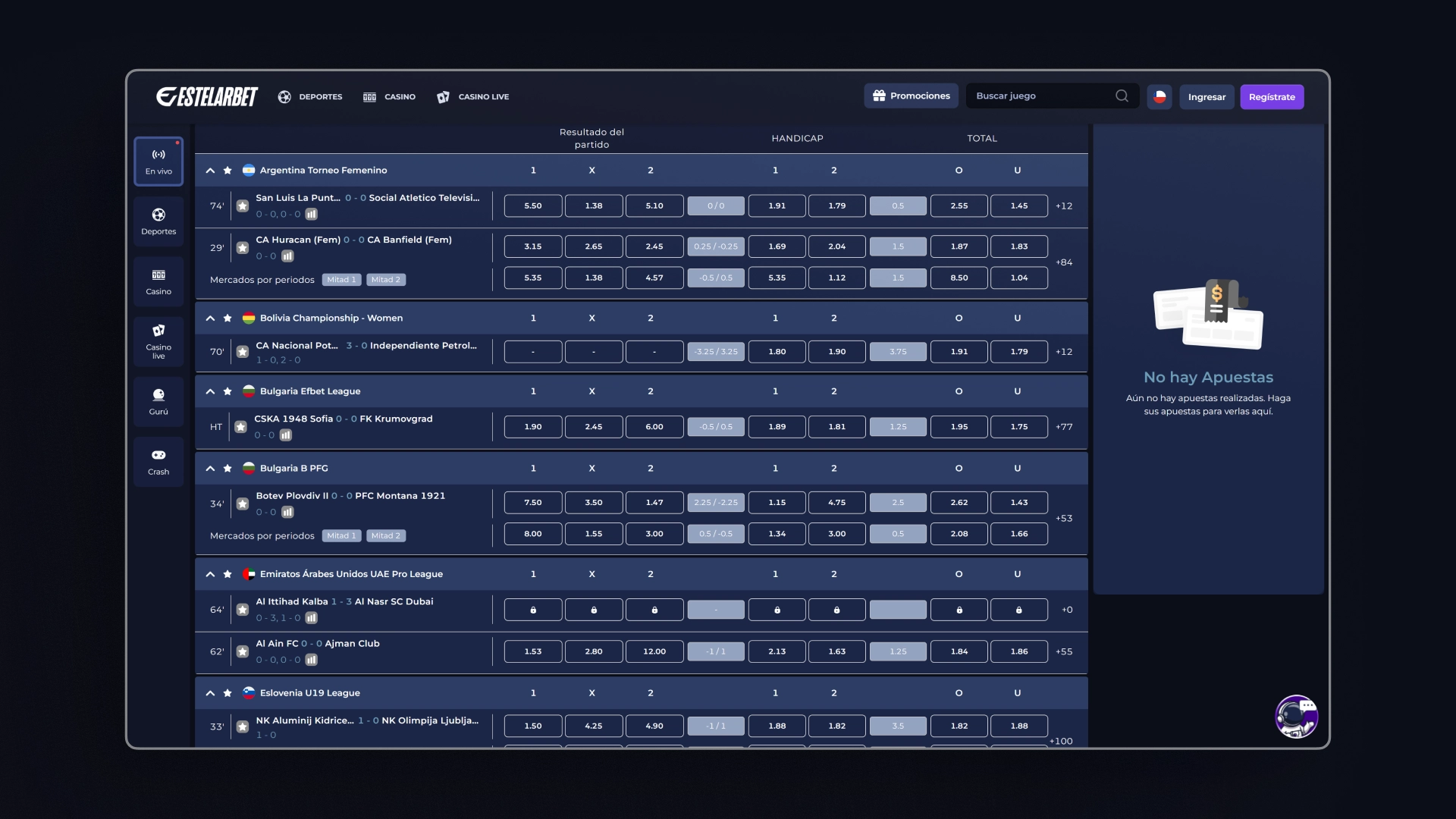Viewport: 1456px width, 819px height.
Task: Open stats icon for CA Huracan match
Action: coord(287,256)
